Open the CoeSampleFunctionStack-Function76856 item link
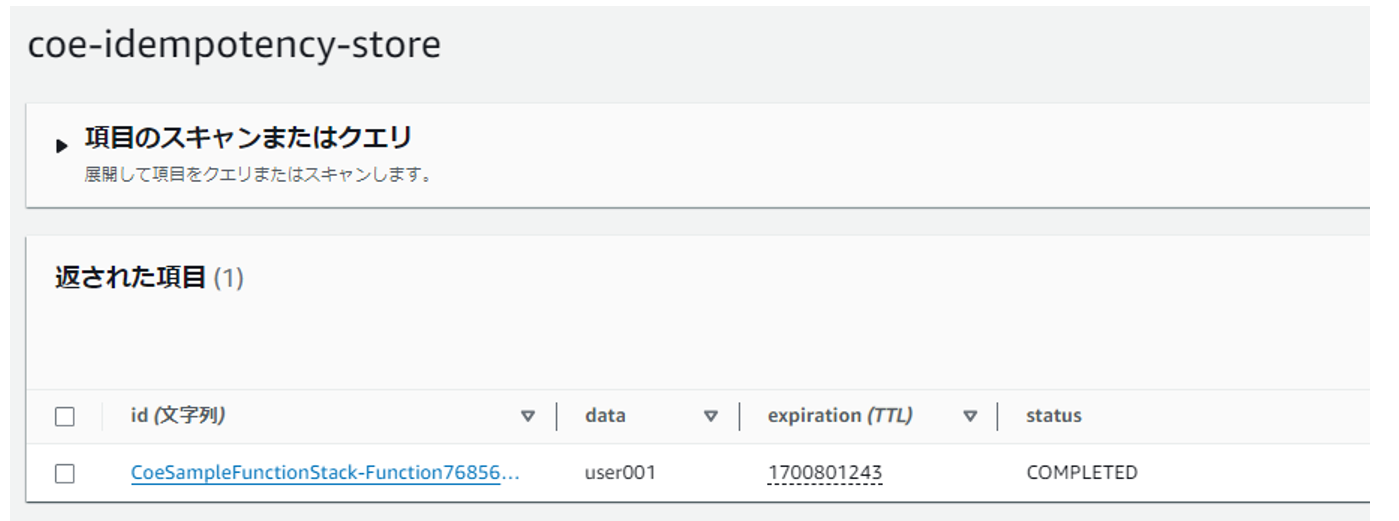The width and height of the screenshot is (1399, 521). pyautogui.click(x=325, y=473)
